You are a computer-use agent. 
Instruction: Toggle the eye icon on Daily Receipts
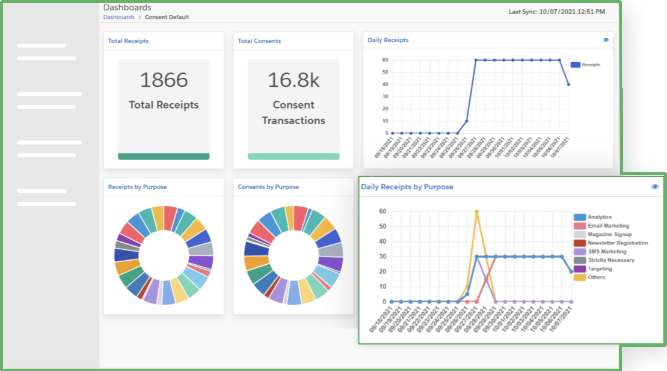point(605,40)
